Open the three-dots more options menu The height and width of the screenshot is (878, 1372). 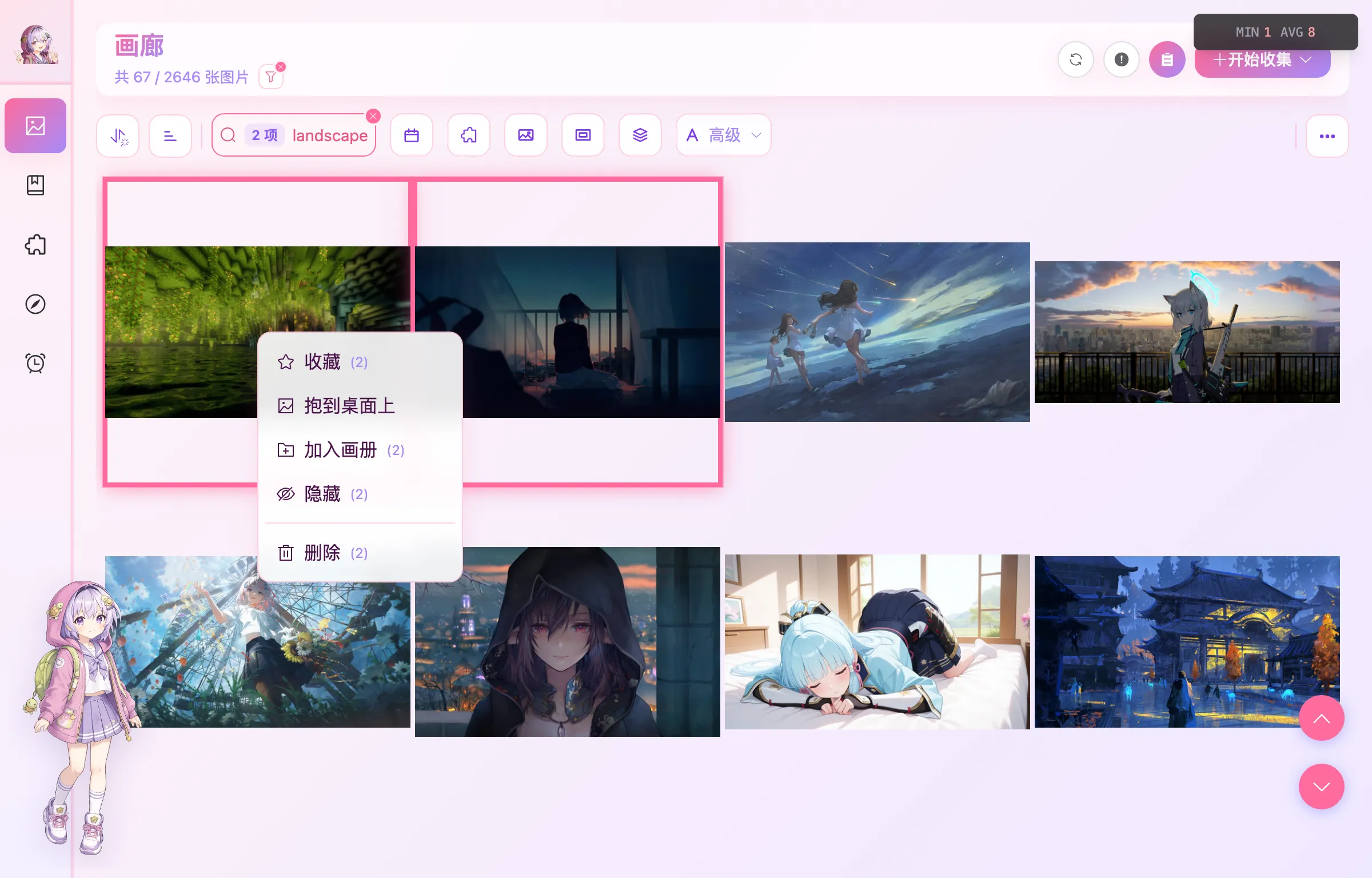(x=1327, y=135)
